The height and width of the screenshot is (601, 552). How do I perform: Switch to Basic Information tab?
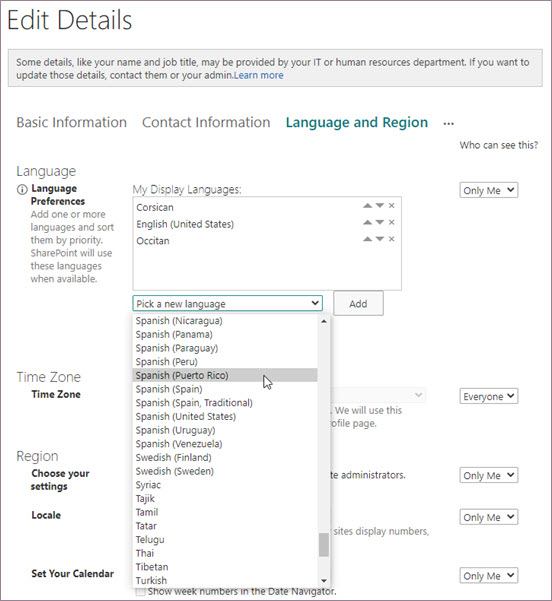pyautogui.click(x=71, y=122)
